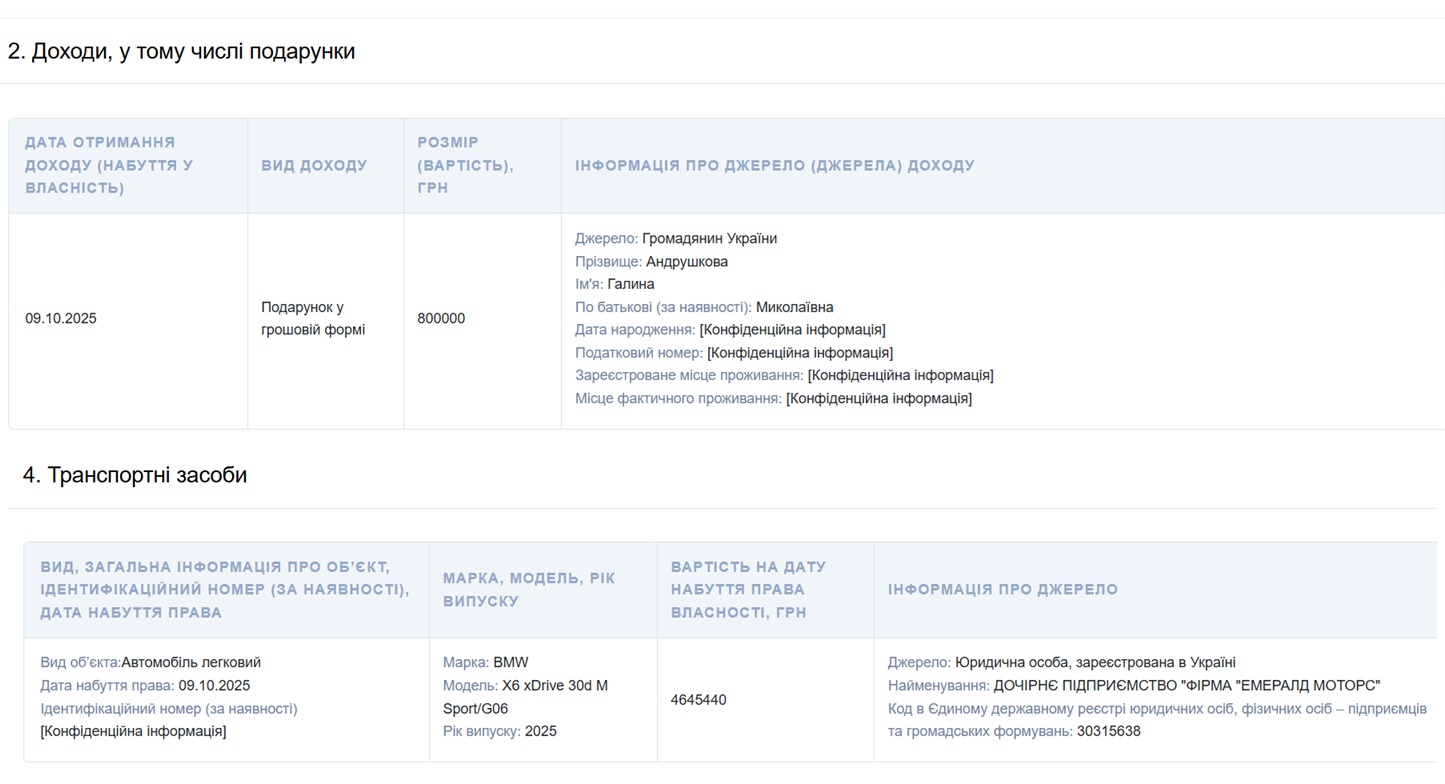Click the section heading about income and gifts
The height and width of the screenshot is (784, 1445).
point(181,51)
